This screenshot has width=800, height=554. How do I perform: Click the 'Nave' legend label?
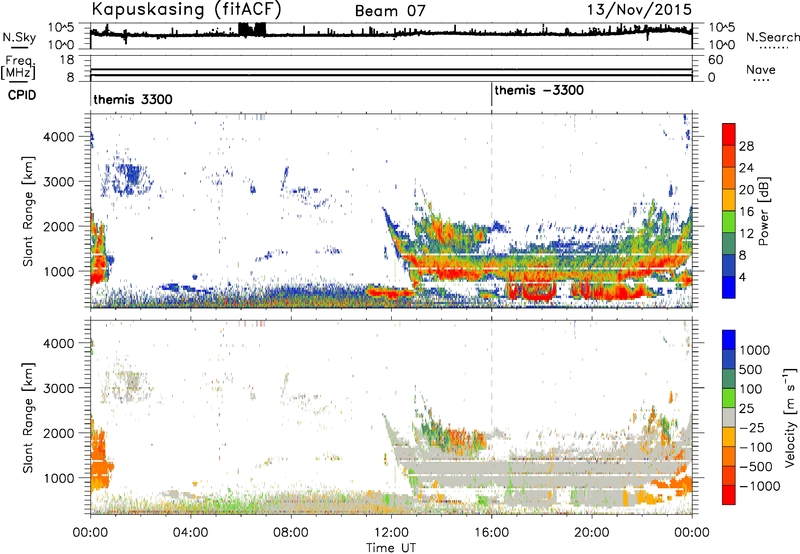click(x=761, y=70)
